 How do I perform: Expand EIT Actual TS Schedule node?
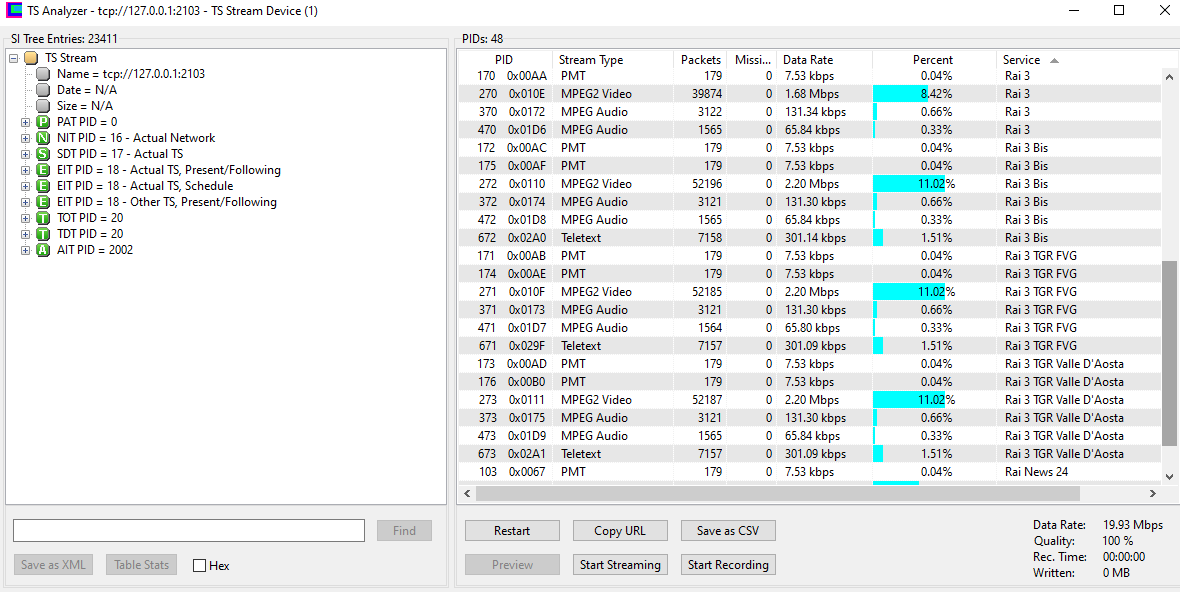click(26, 186)
